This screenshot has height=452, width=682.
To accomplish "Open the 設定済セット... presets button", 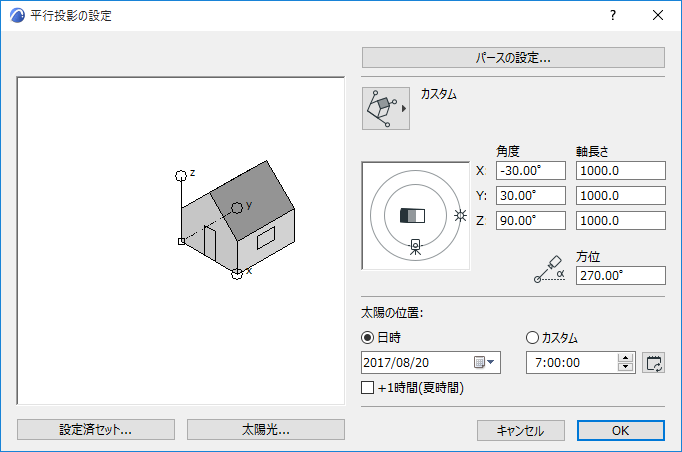I will (x=96, y=430).
